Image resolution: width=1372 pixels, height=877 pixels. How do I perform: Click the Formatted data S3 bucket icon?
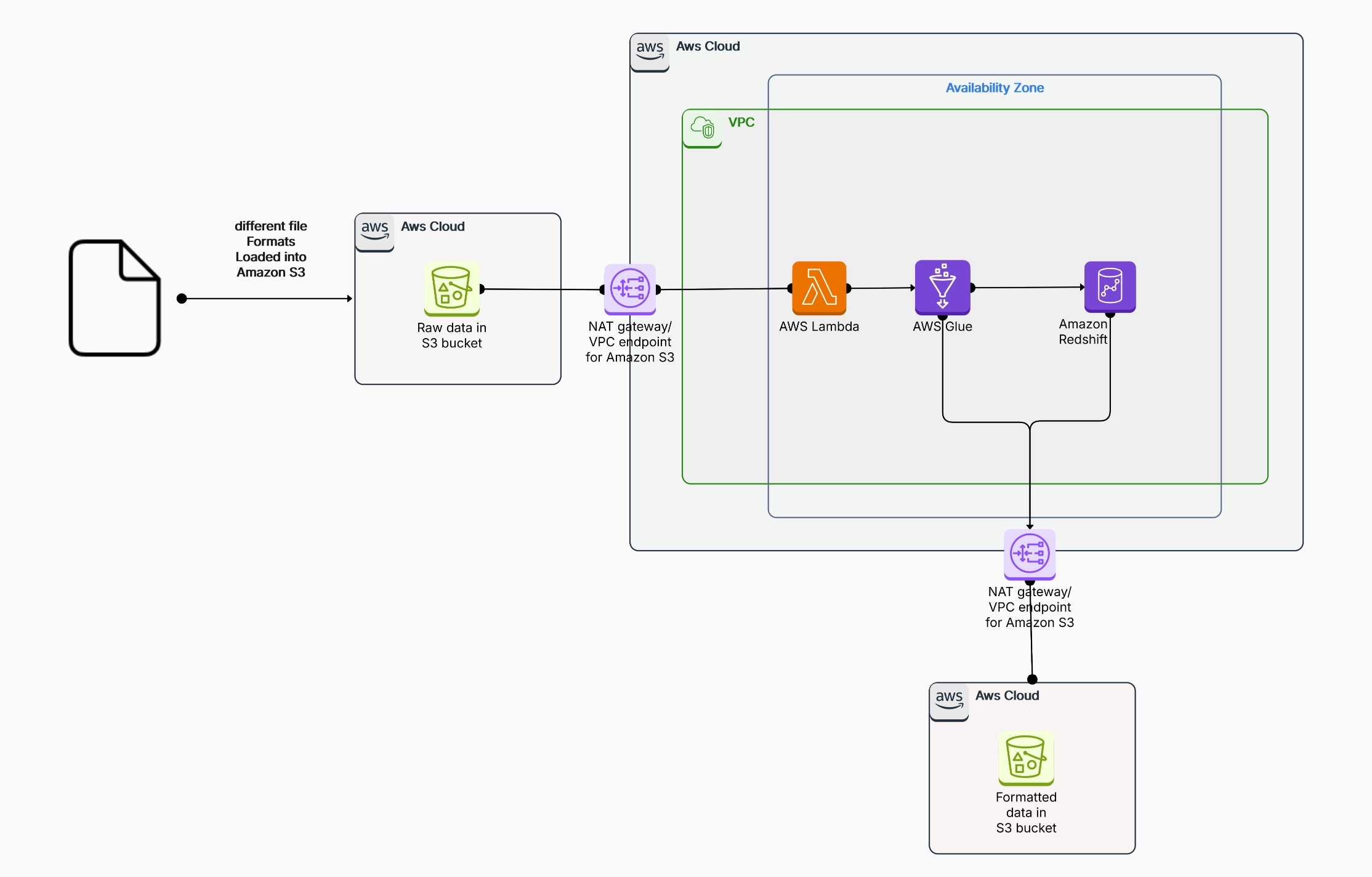[1026, 758]
